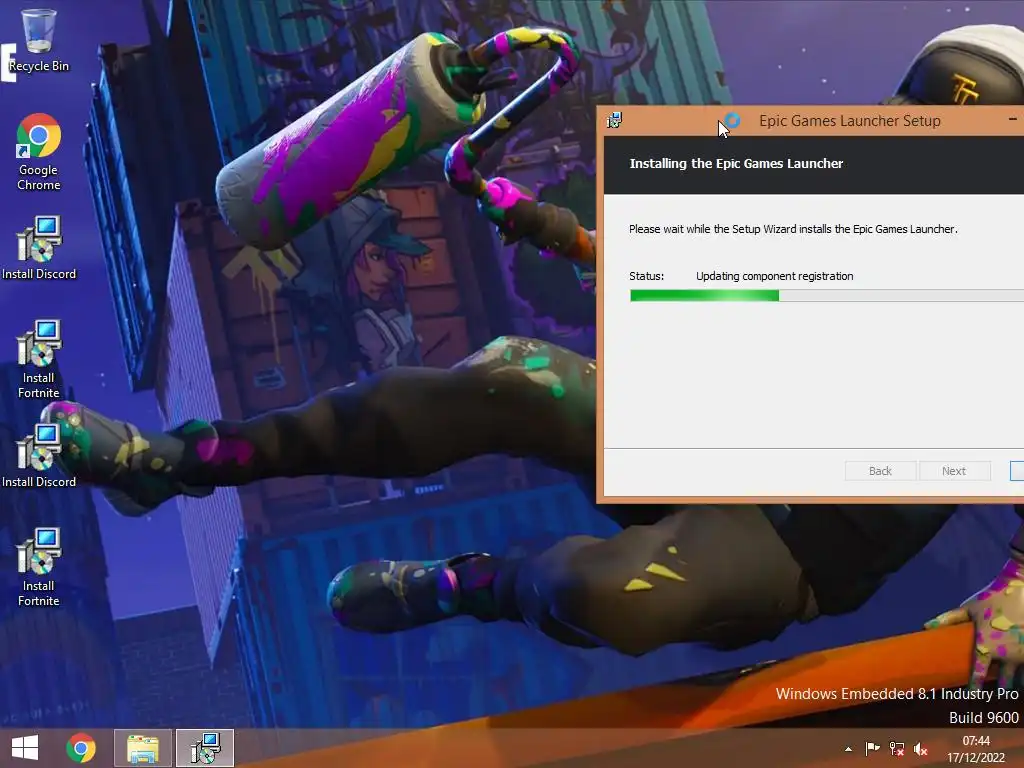Viewport: 1024px width, 768px height.
Task: Show hidden system tray icons
Action: pyautogui.click(x=848, y=749)
